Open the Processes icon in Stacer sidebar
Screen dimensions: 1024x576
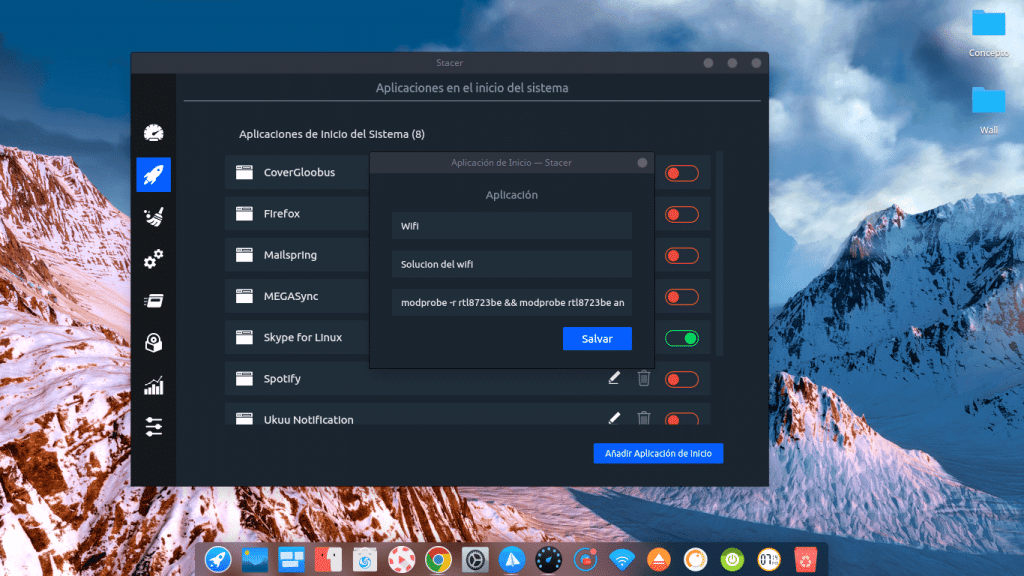153,300
